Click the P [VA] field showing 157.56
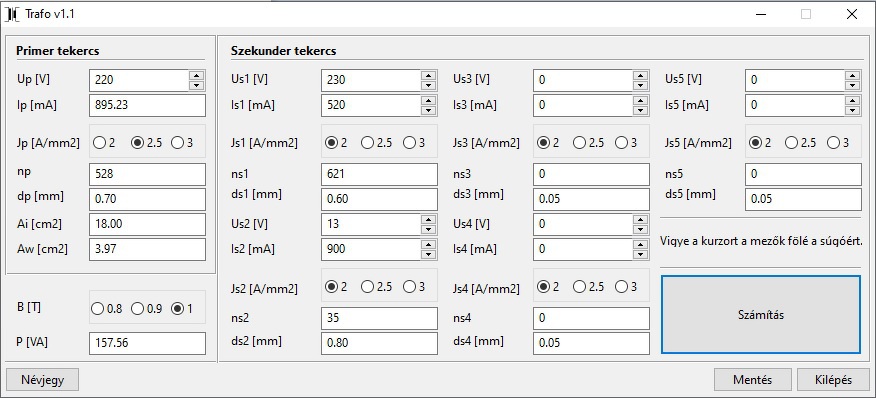 click(x=147, y=343)
